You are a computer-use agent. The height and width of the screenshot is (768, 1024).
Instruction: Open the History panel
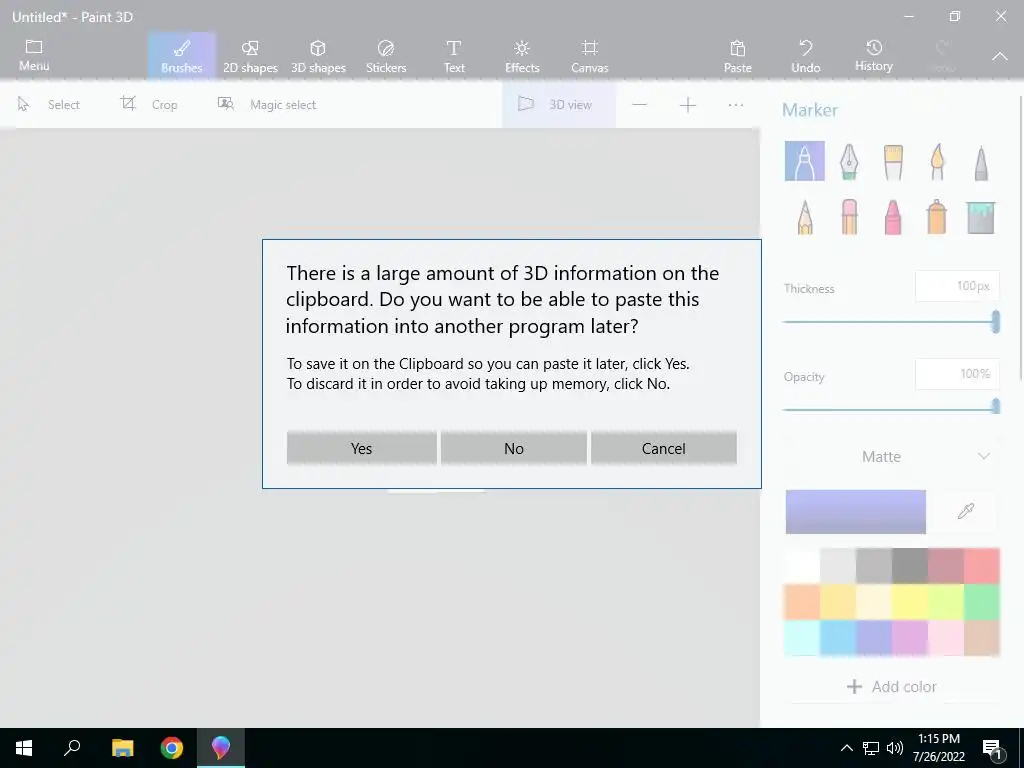(874, 56)
